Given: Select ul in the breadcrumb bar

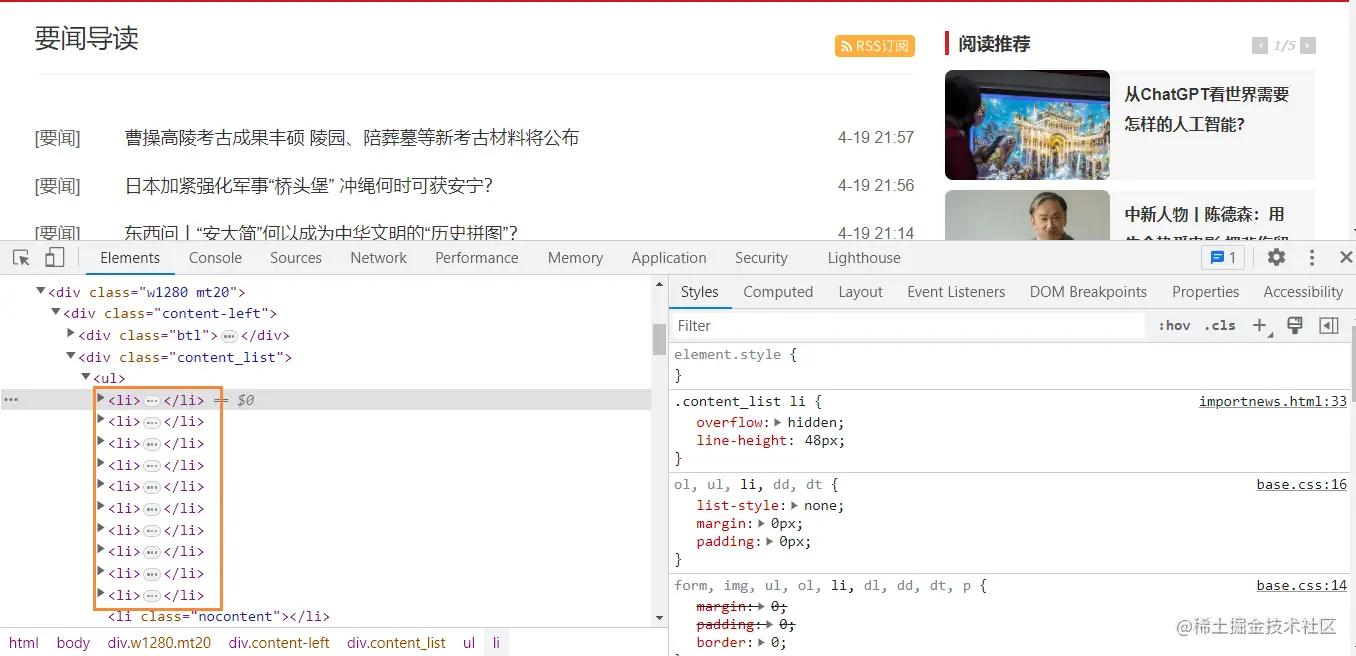Looking at the screenshot, I should pyautogui.click(x=469, y=642).
